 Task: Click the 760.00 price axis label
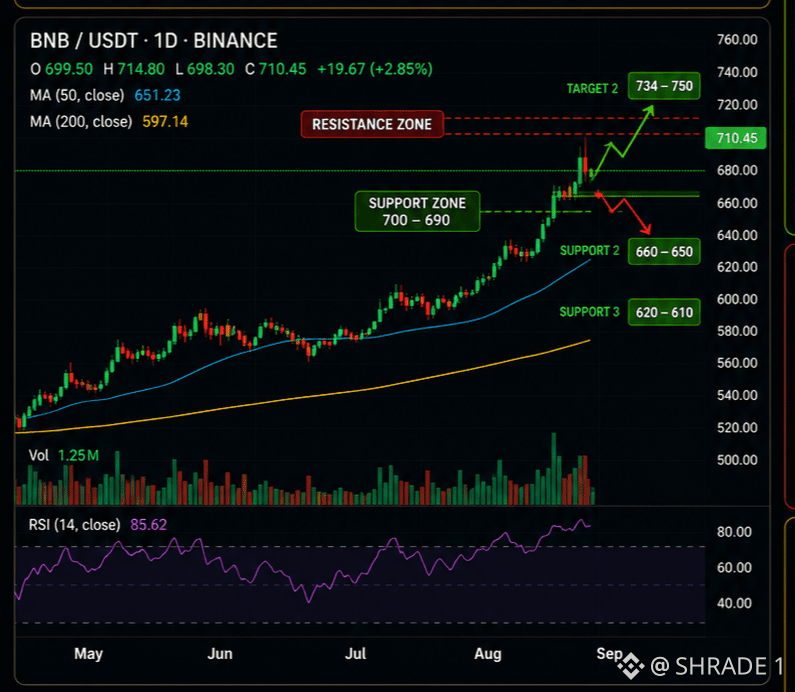[x=737, y=40]
